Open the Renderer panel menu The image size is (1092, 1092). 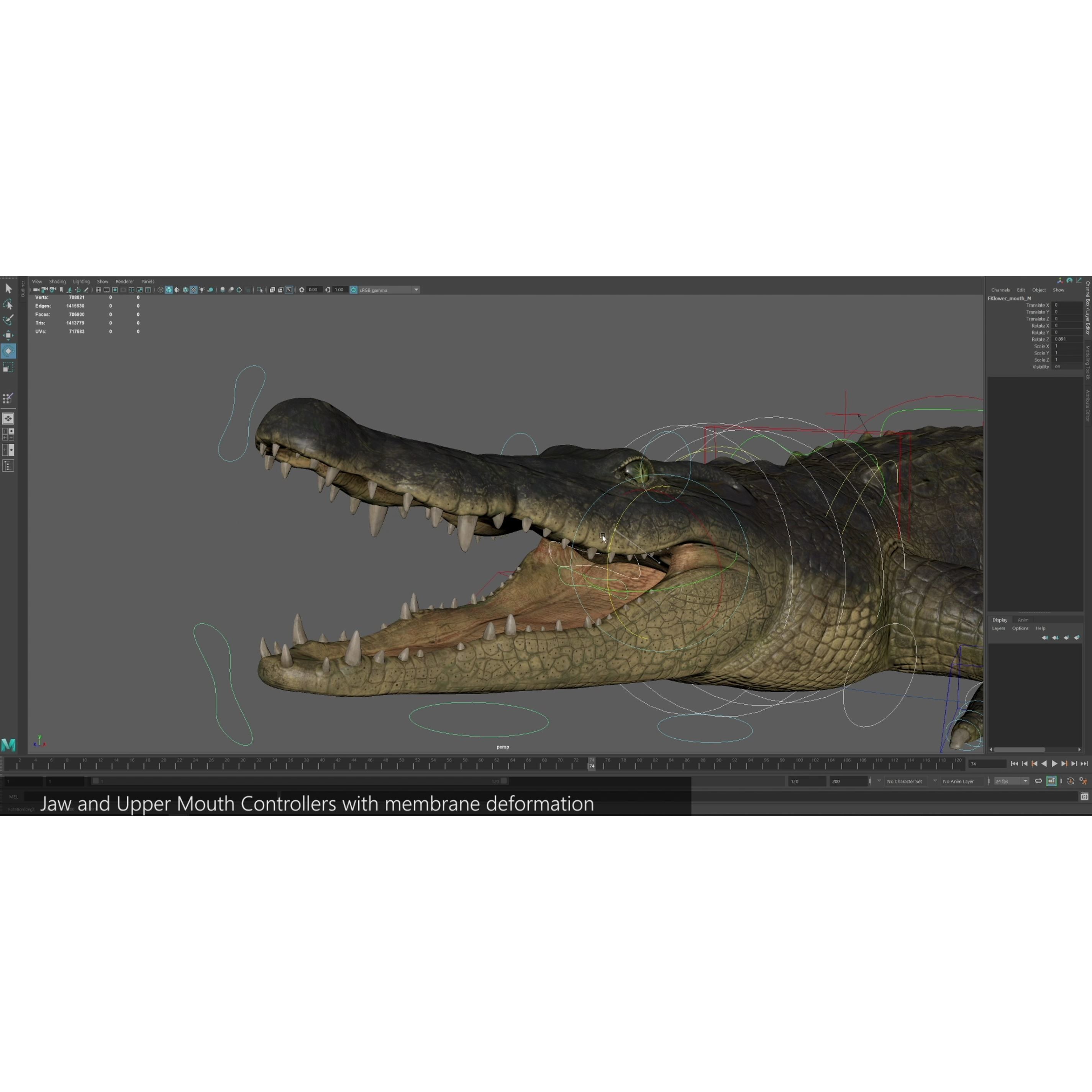click(125, 282)
